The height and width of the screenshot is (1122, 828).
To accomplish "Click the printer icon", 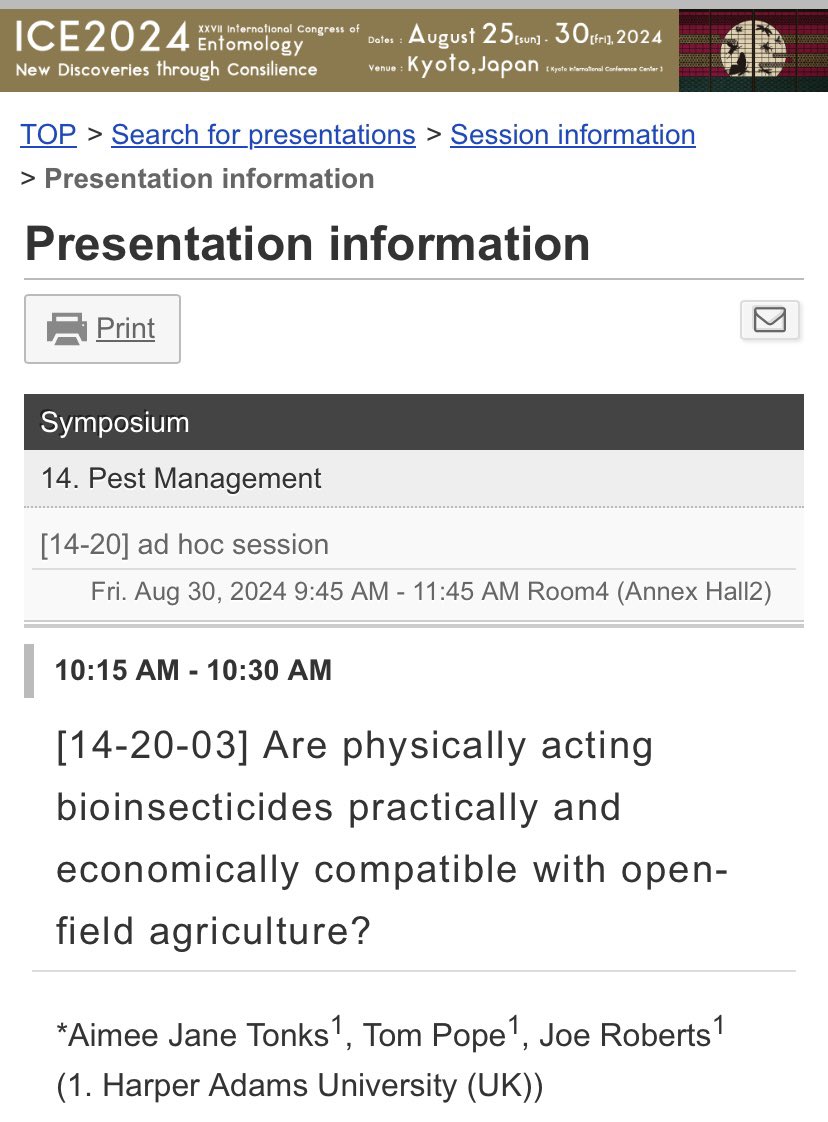I will 67,329.
